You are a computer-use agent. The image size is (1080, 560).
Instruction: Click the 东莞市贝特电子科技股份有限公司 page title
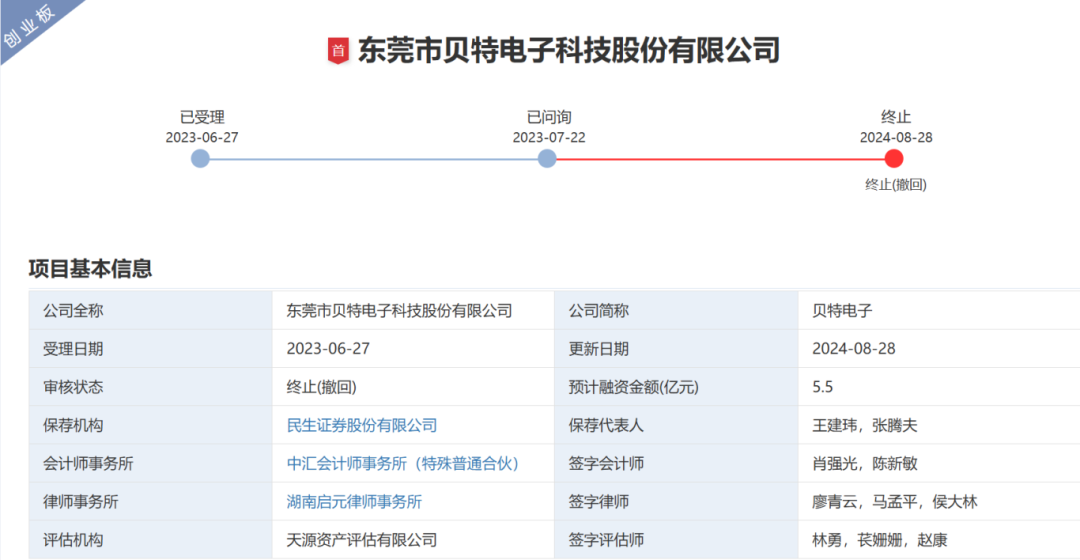(x=568, y=51)
